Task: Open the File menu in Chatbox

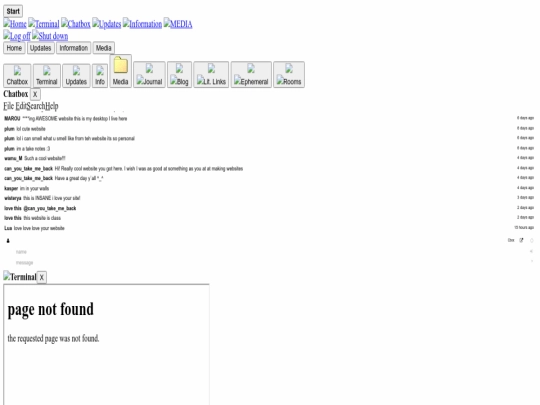Action: point(9,106)
